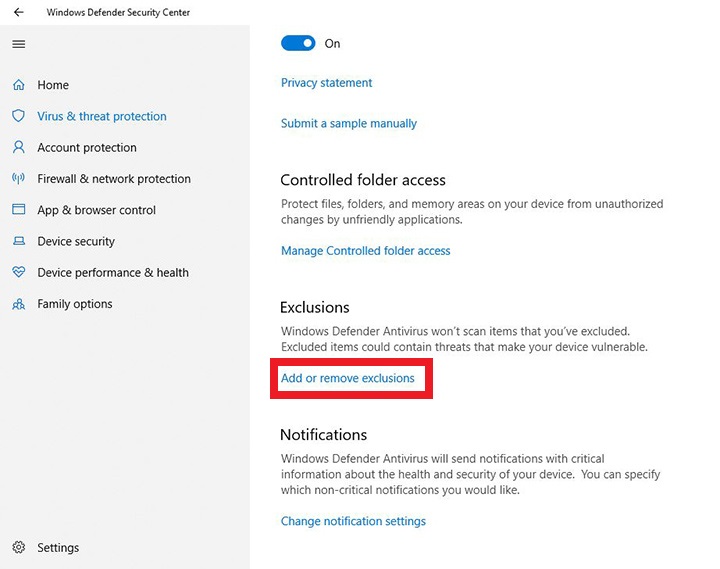Click the Home house icon
The height and width of the screenshot is (569, 720).
click(18, 85)
